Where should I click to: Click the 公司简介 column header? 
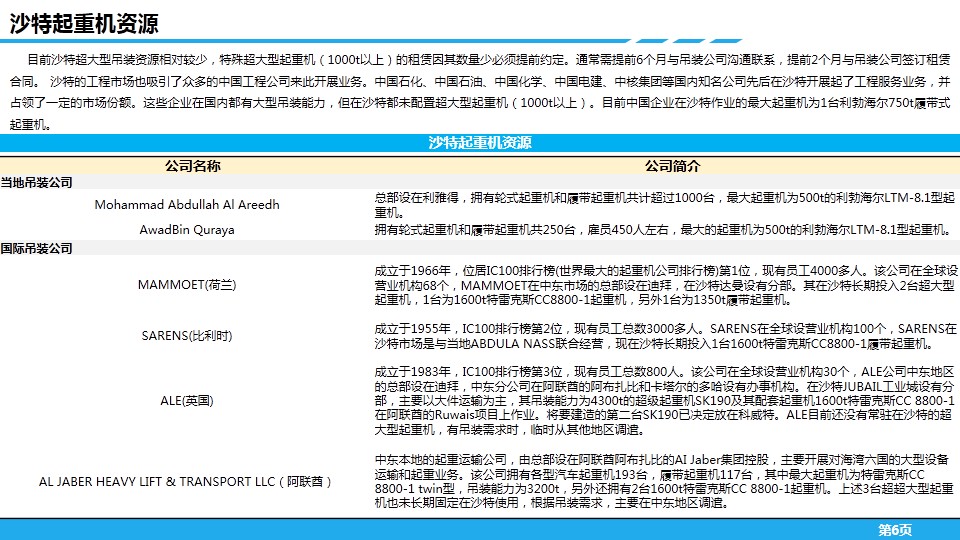[672, 166]
